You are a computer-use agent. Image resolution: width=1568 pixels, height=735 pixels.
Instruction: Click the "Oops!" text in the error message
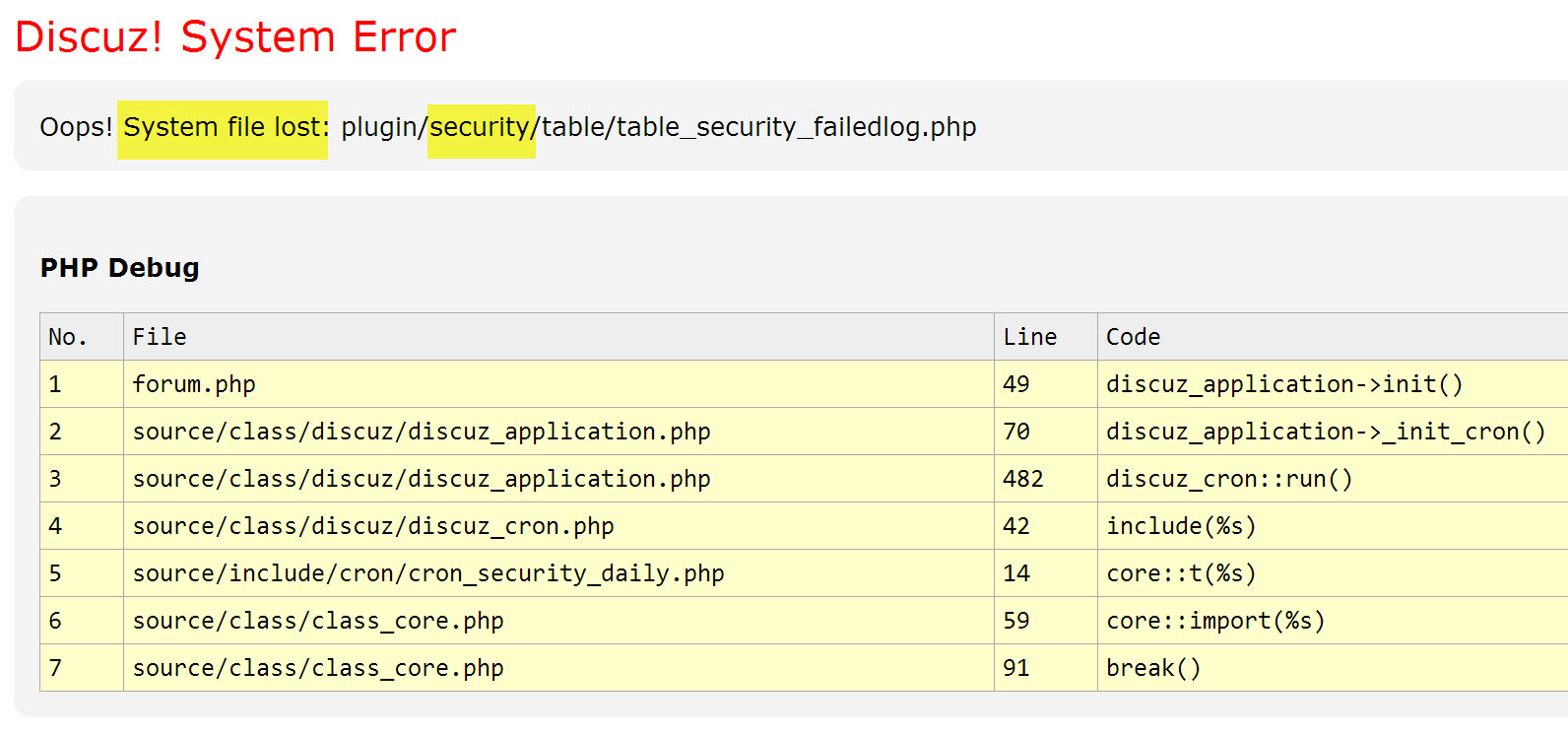pyautogui.click(x=76, y=128)
